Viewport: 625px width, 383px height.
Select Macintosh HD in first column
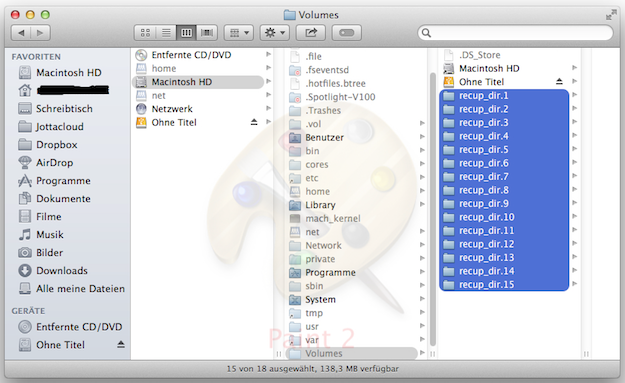pyautogui.click(x=198, y=82)
